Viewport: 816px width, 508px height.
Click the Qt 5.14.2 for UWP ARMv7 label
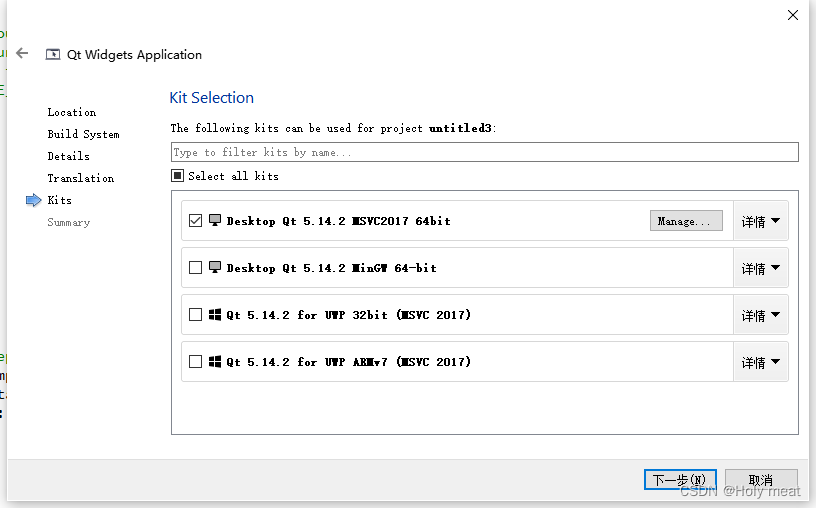348,361
